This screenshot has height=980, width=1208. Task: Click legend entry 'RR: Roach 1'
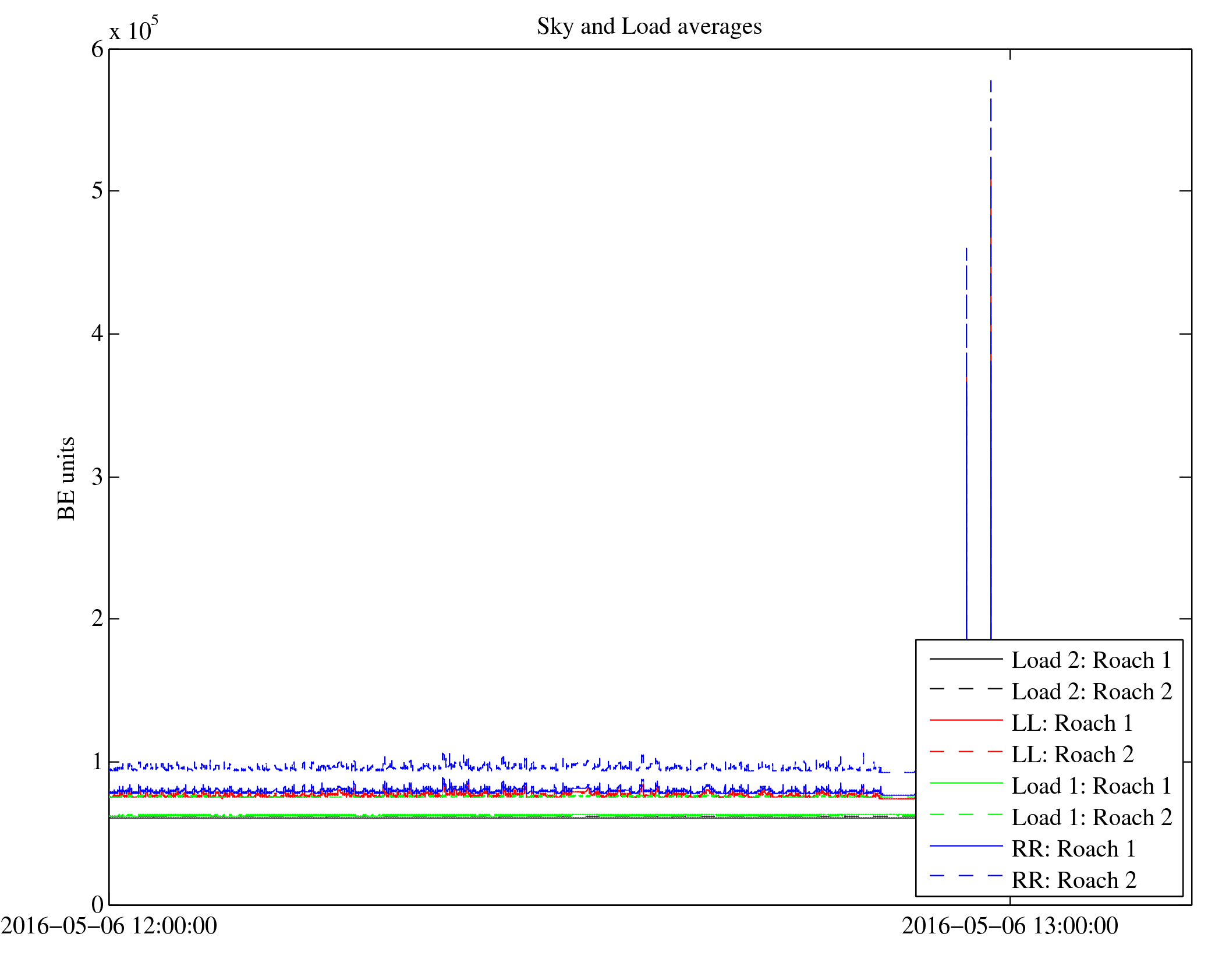(x=1074, y=849)
